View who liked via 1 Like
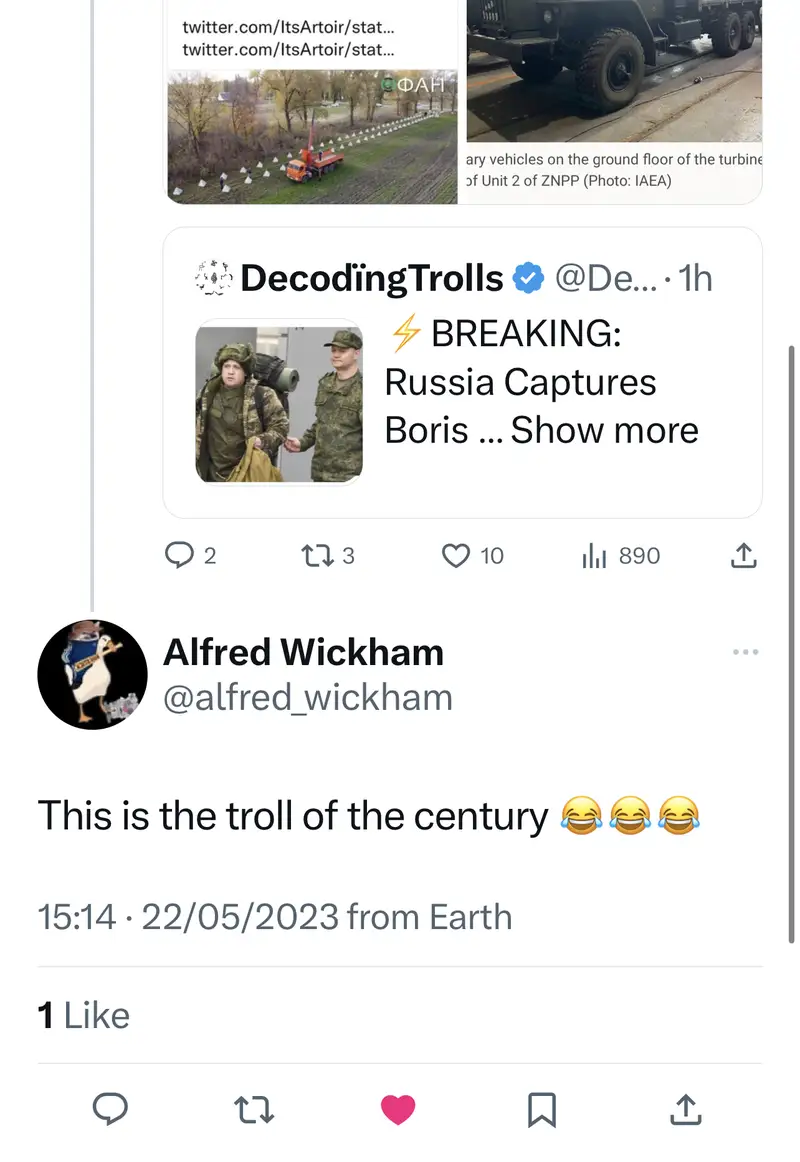 click(x=84, y=1015)
